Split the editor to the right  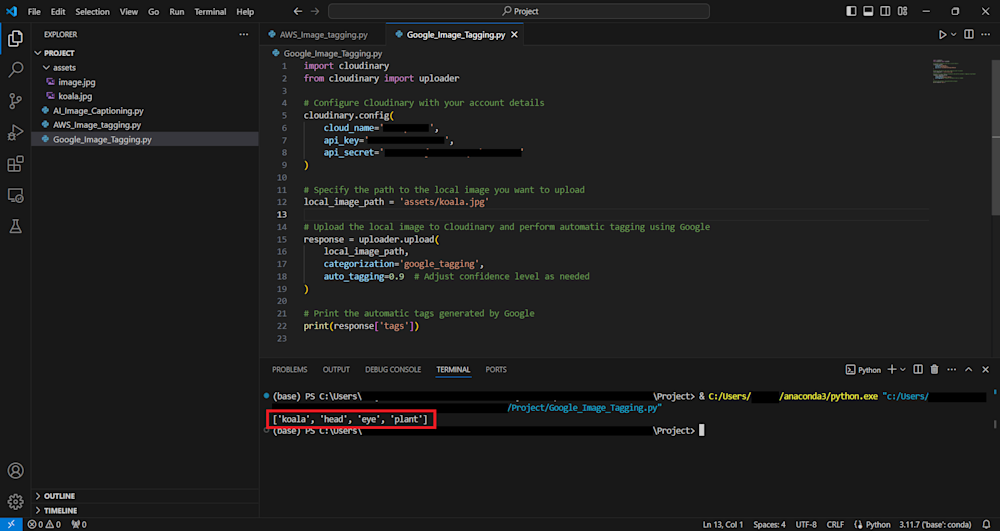969,34
